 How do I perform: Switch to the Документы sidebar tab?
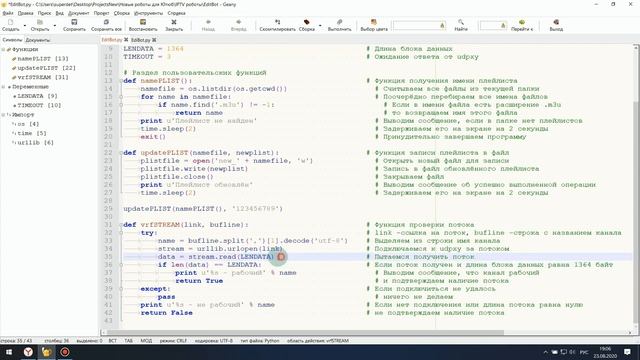click(x=38, y=40)
